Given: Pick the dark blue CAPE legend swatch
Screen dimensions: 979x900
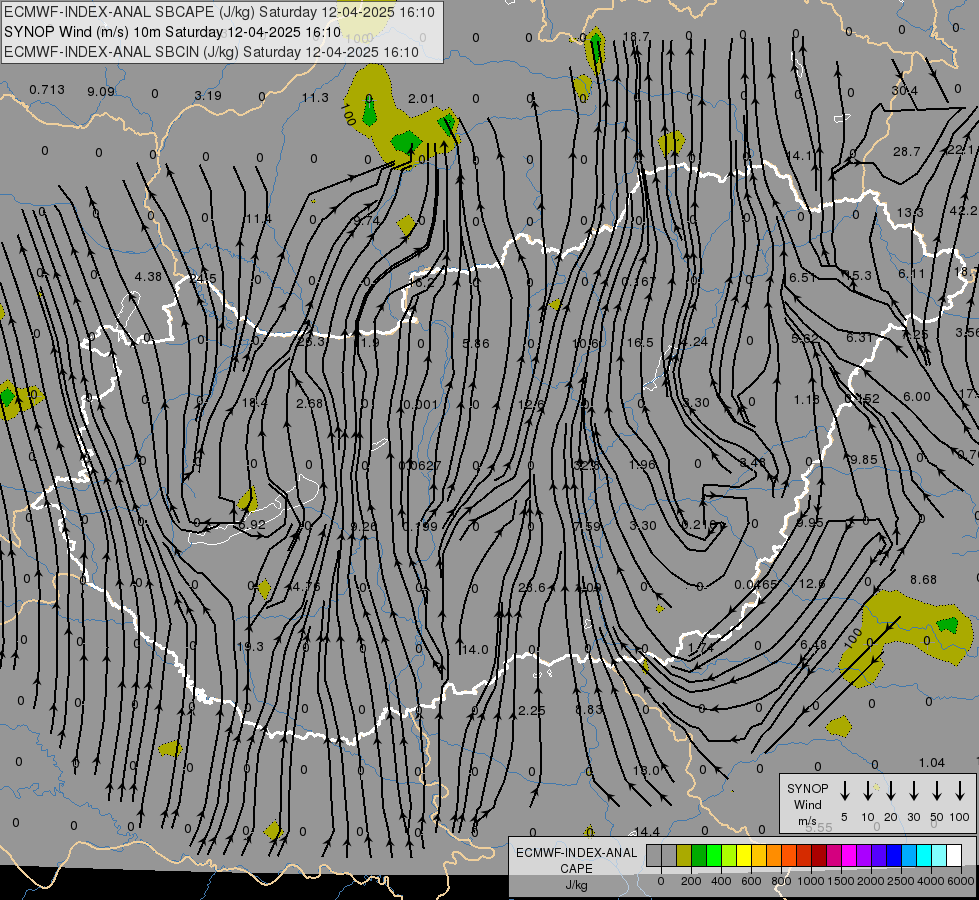Looking at the screenshot, I should [x=894, y=855].
